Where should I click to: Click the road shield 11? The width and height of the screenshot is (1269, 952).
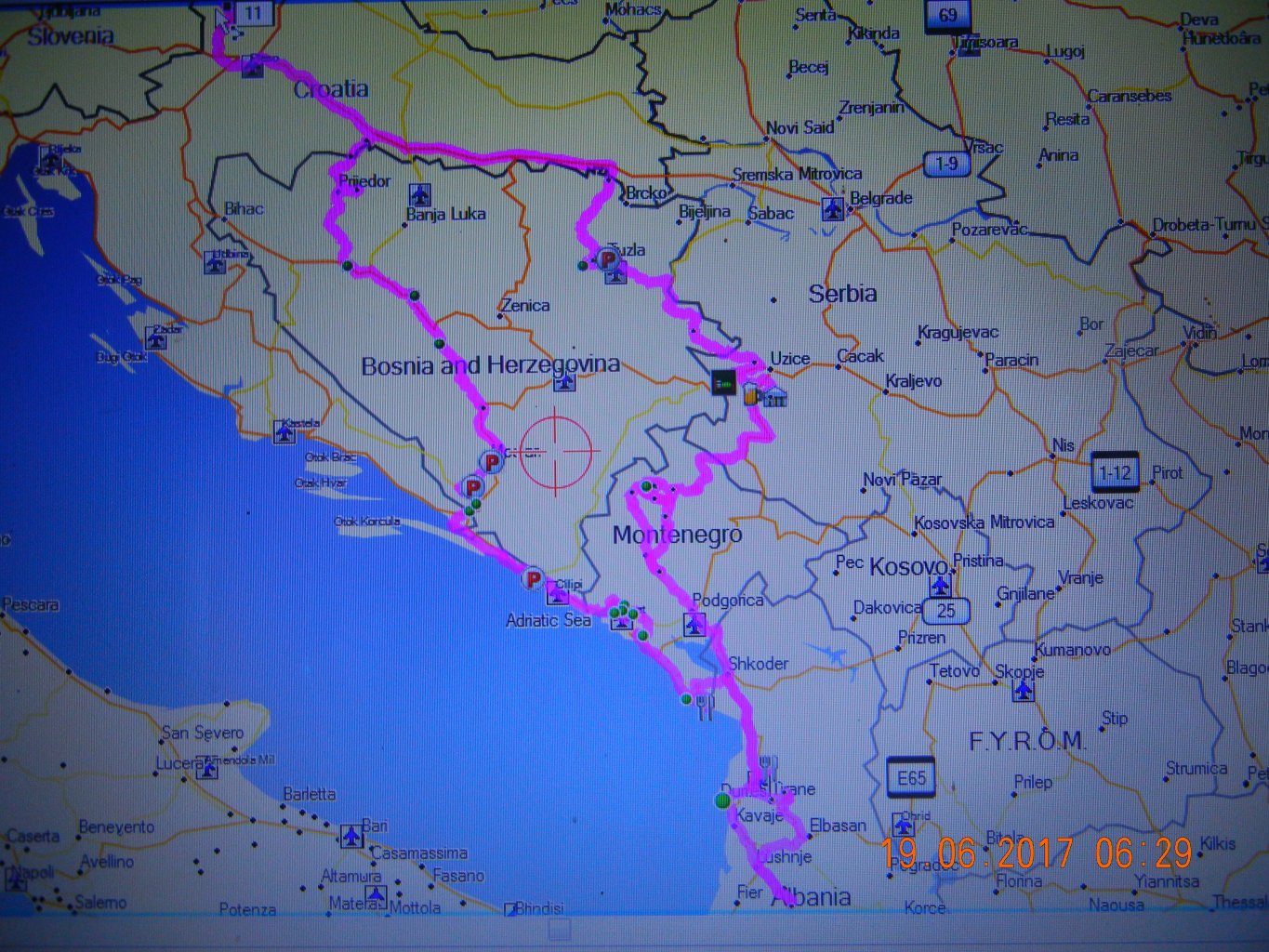[253, 13]
